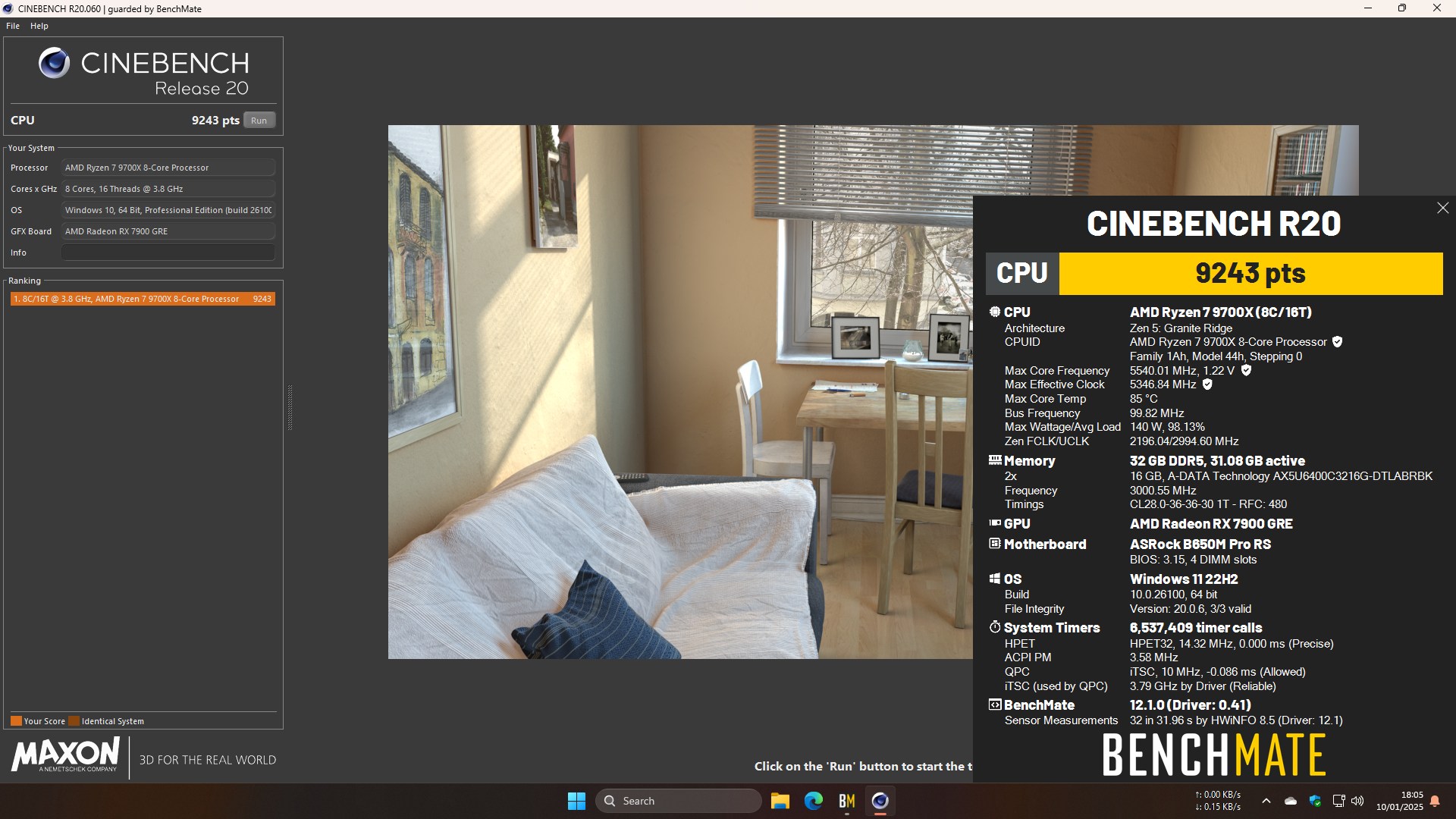Image resolution: width=1456 pixels, height=819 pixels.
Task: Expand the hidden system tray icons
Action: [x=1266, y=801]
